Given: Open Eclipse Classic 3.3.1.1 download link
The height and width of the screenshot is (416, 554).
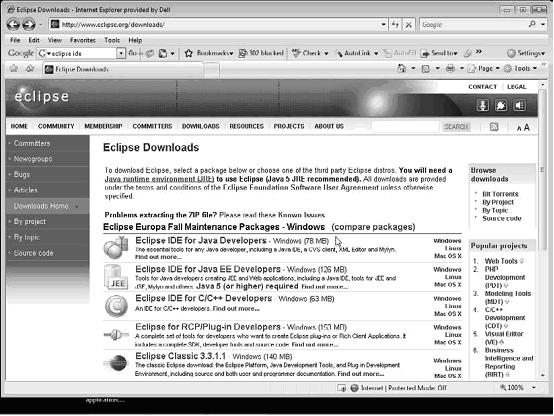Looking at the screenshot, I should pos(180,356).
